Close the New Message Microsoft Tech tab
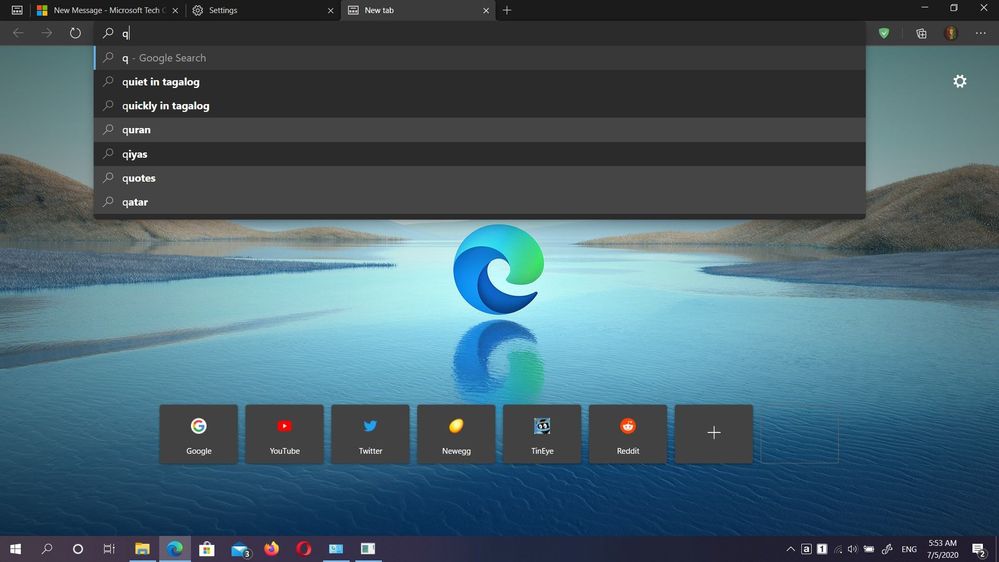 (175, 11)
